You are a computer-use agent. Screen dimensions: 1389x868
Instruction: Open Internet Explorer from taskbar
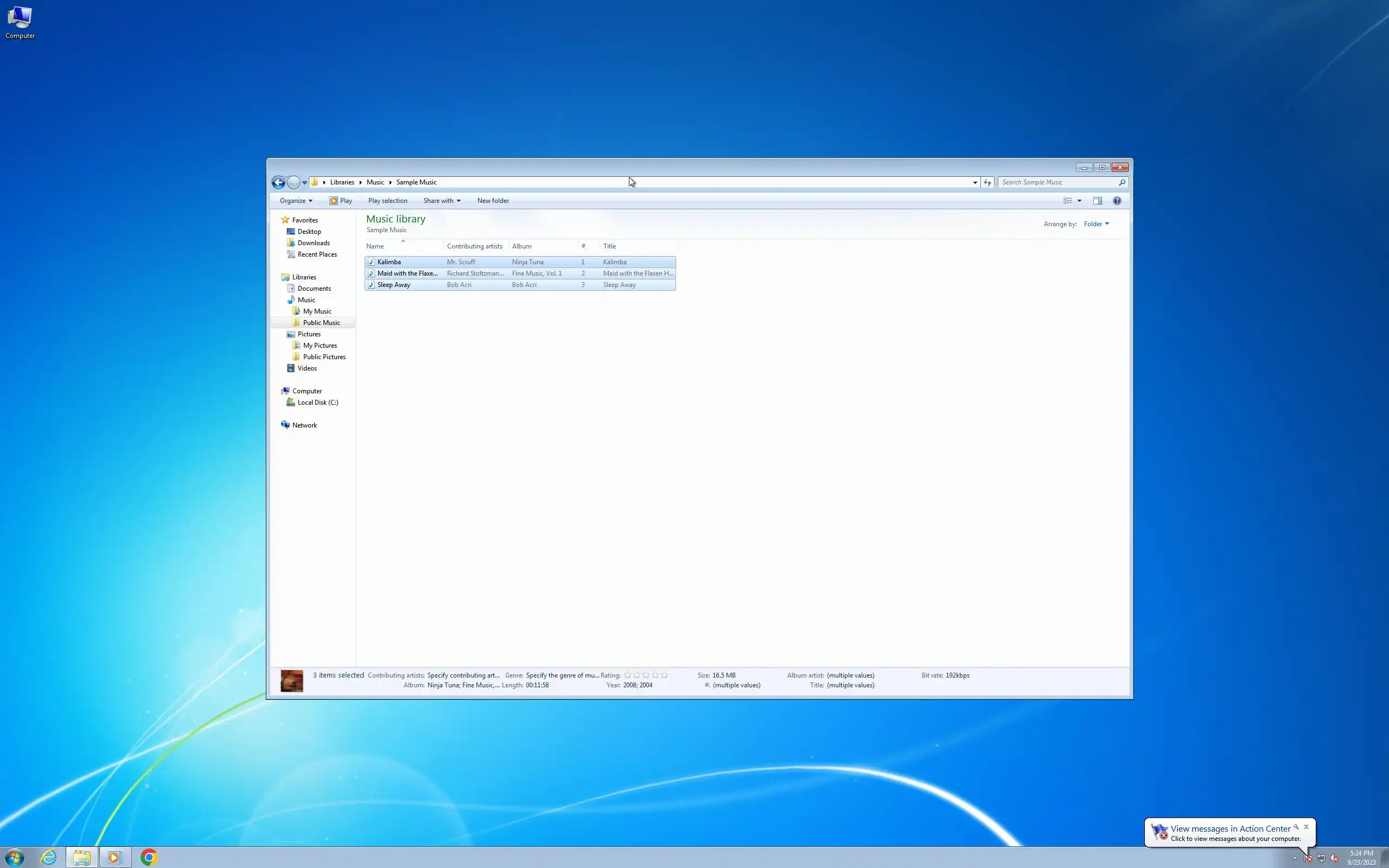(x=49, y=857)
